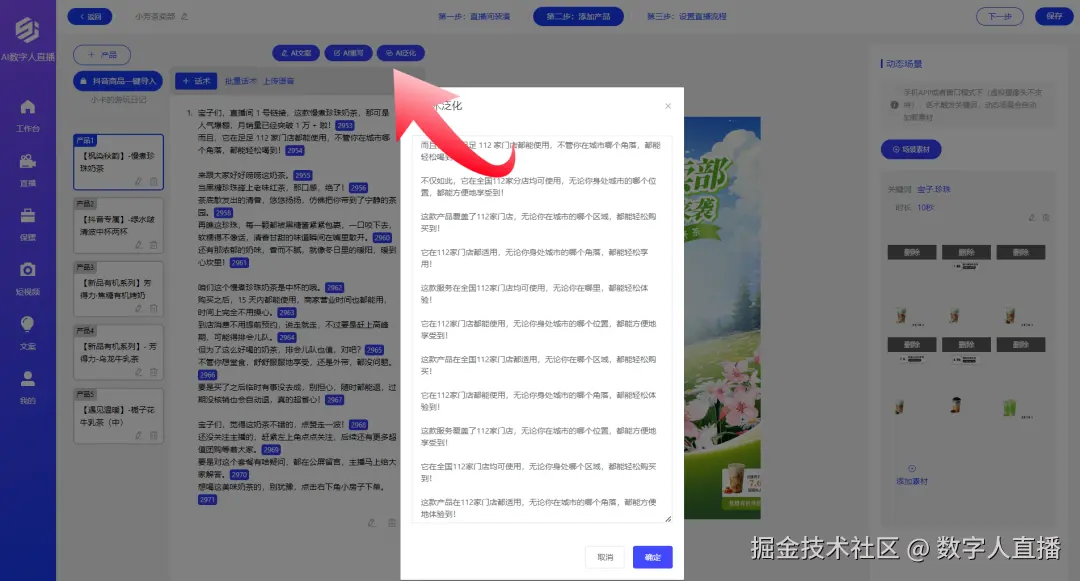Click the plus icon above 添加素材

point(912,469)
